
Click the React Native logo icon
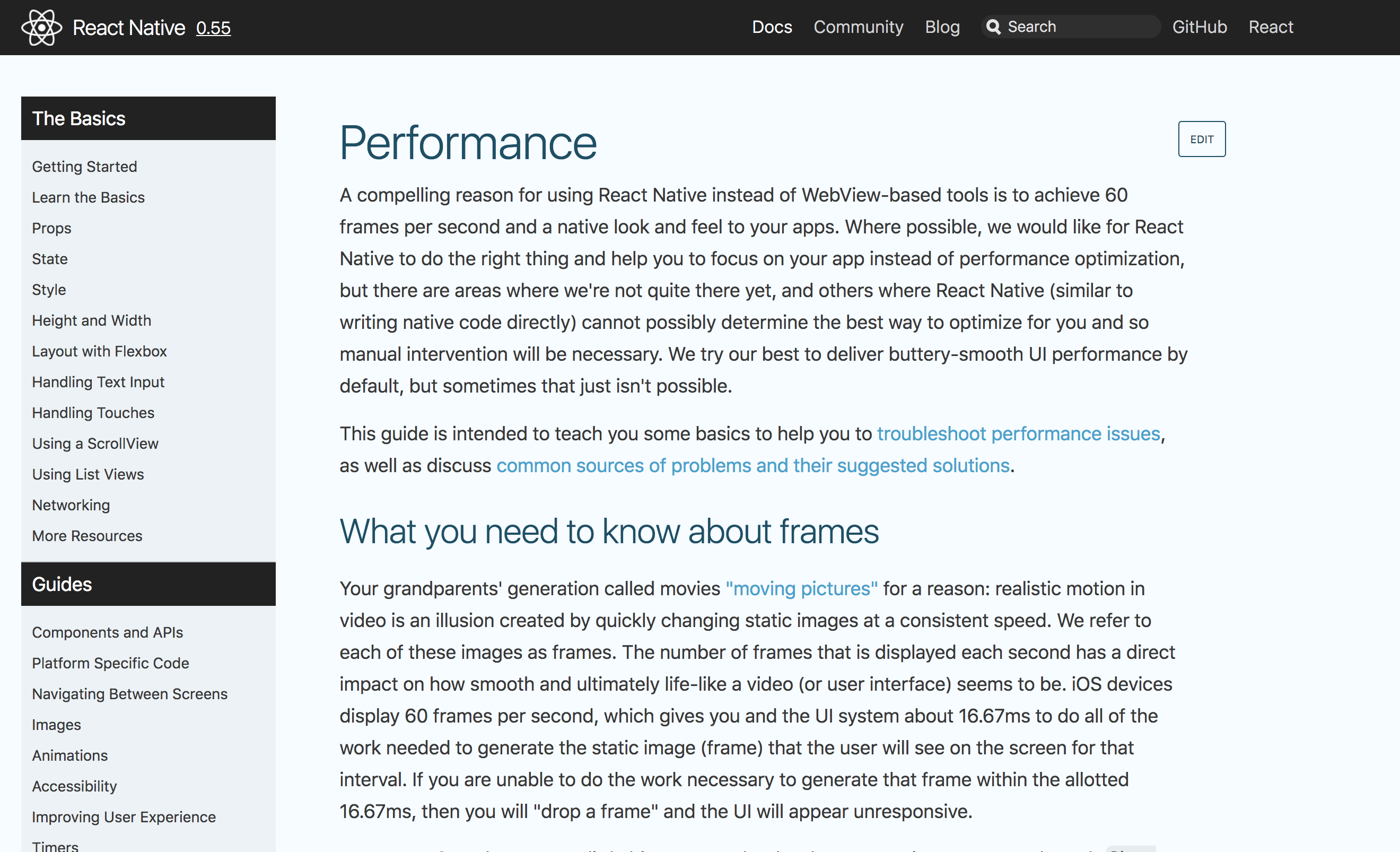click(41, 27)
